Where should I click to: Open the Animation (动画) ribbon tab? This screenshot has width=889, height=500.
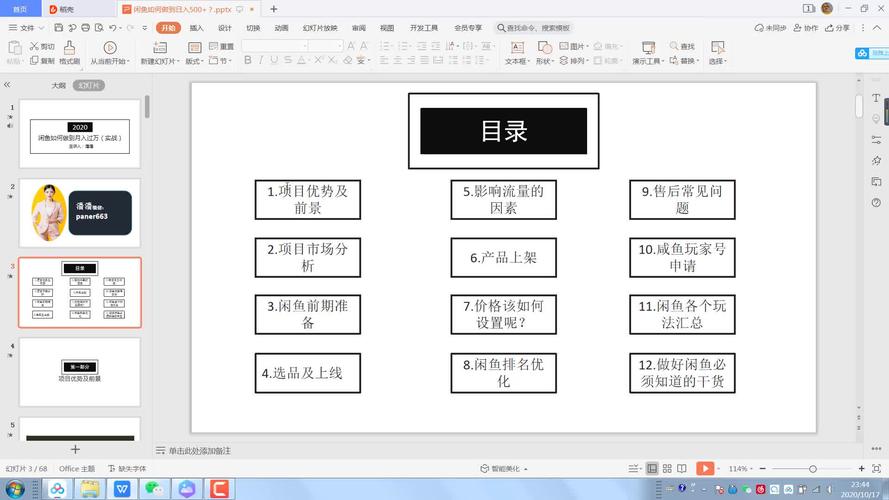pos(281,28)
